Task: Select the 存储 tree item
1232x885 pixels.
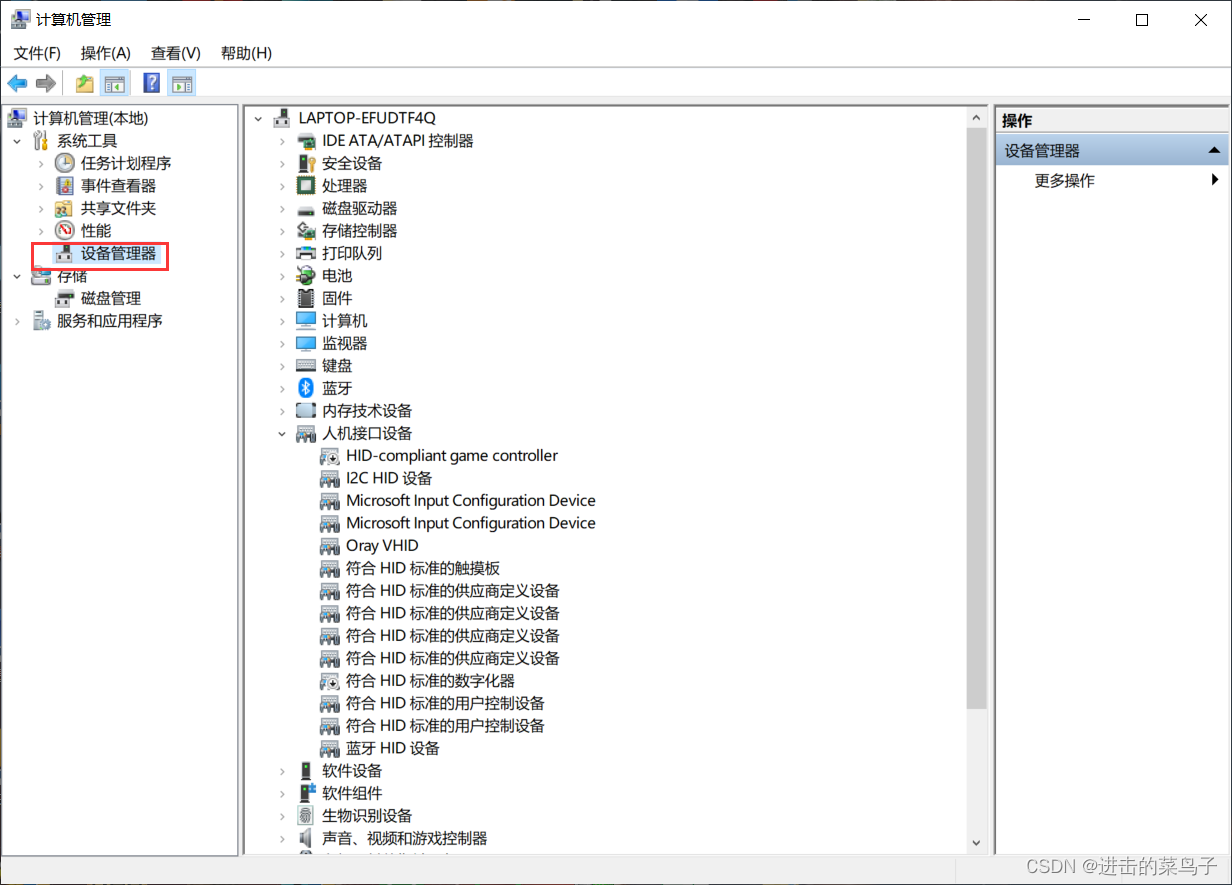Action: (72, 276)
